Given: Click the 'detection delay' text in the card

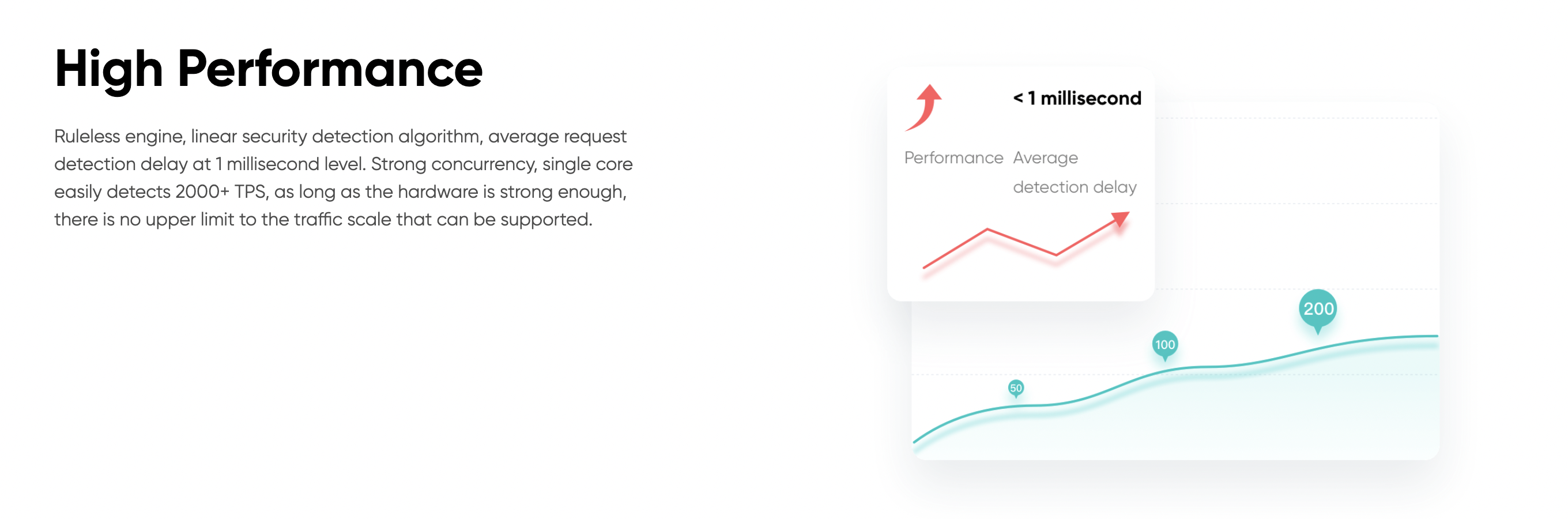Looking at the screenshot, I should (x=1075, y=187).
